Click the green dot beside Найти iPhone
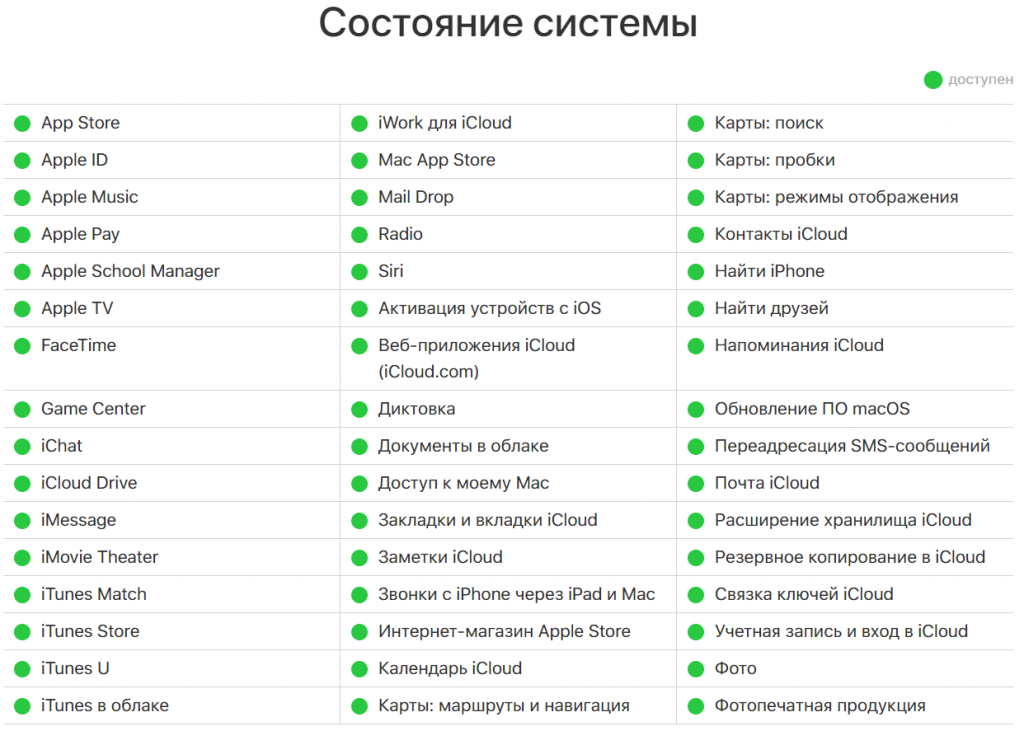This screenshot has width=1024, height=731. click(x=696, y=272)
